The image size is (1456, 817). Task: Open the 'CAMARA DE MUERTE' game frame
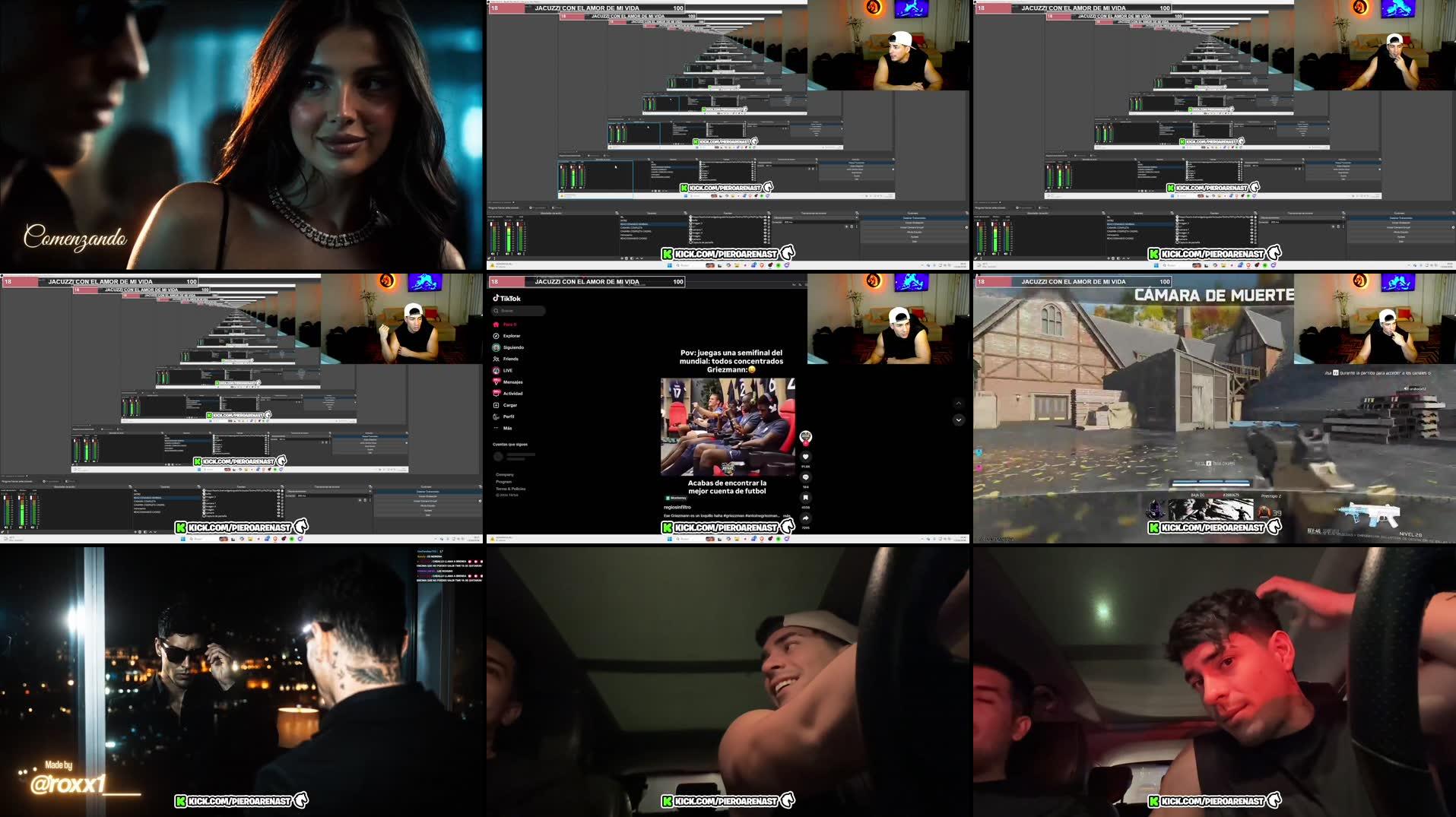point(1214,408)
